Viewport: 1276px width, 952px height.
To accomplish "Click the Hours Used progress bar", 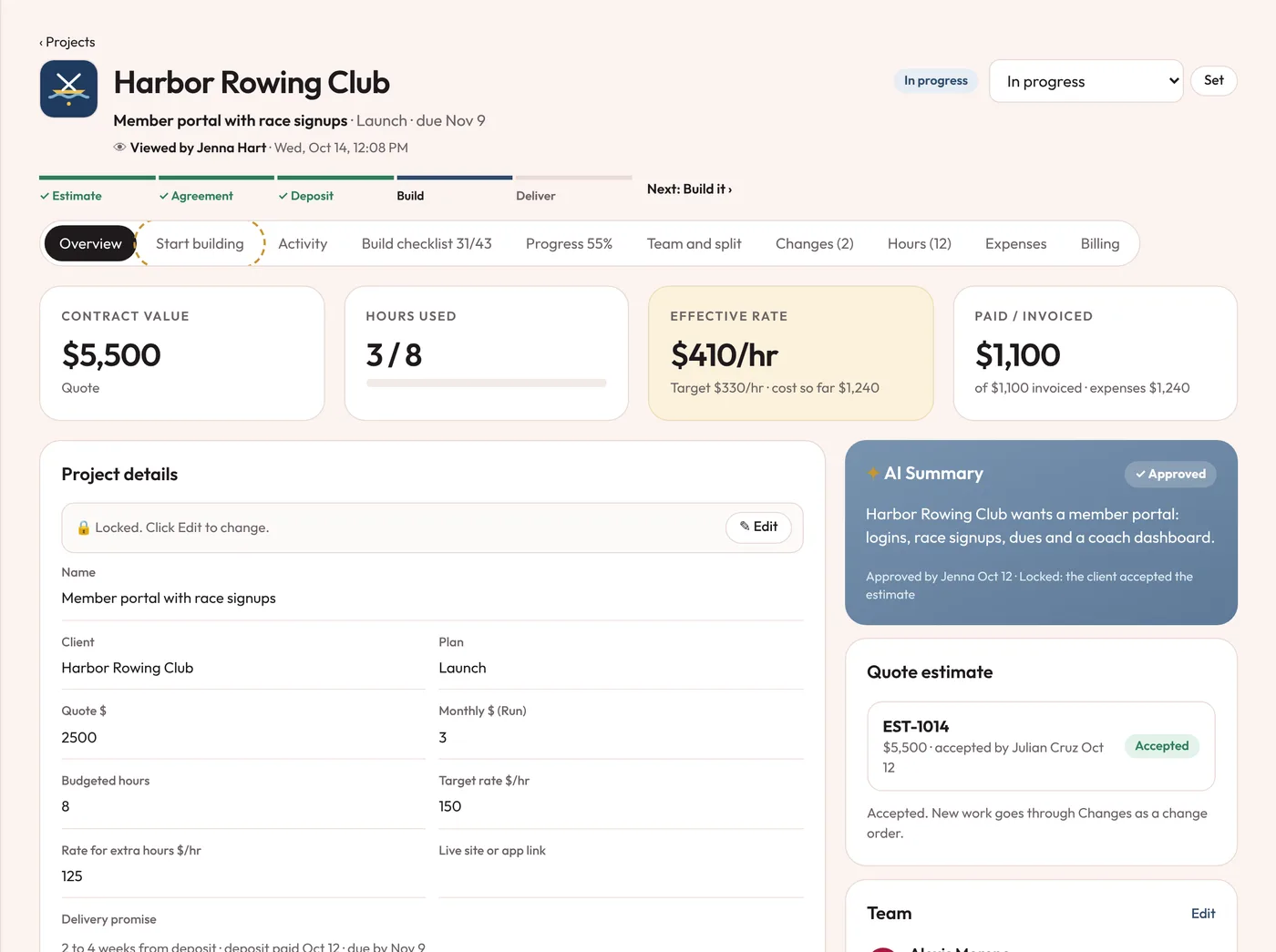I will [486, 384].
